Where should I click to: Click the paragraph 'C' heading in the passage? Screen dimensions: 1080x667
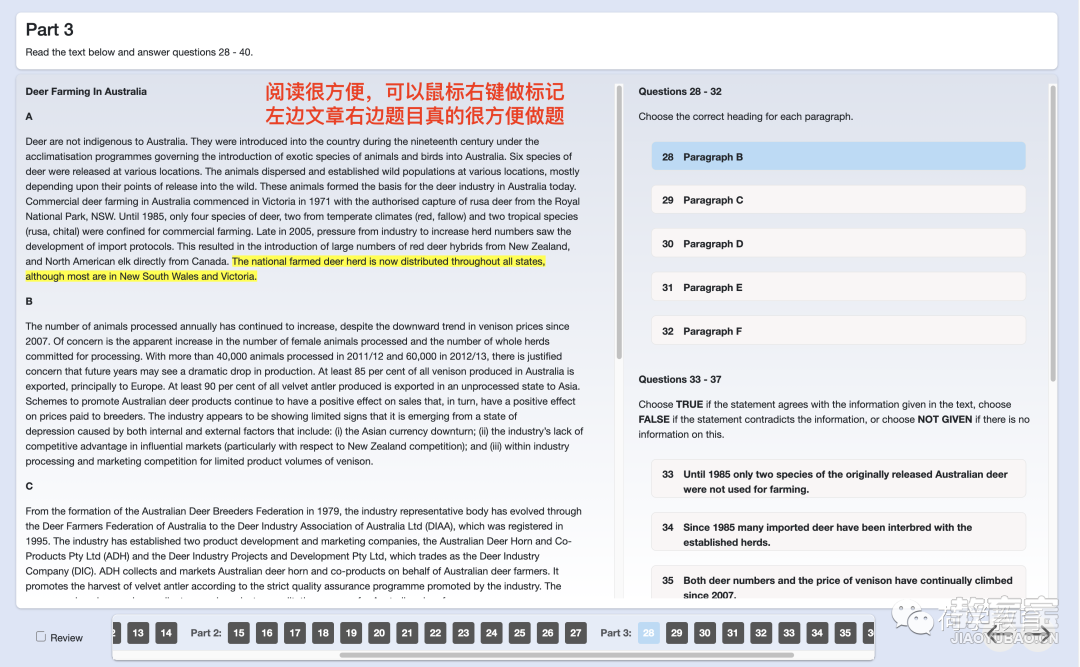coord(29,486)
